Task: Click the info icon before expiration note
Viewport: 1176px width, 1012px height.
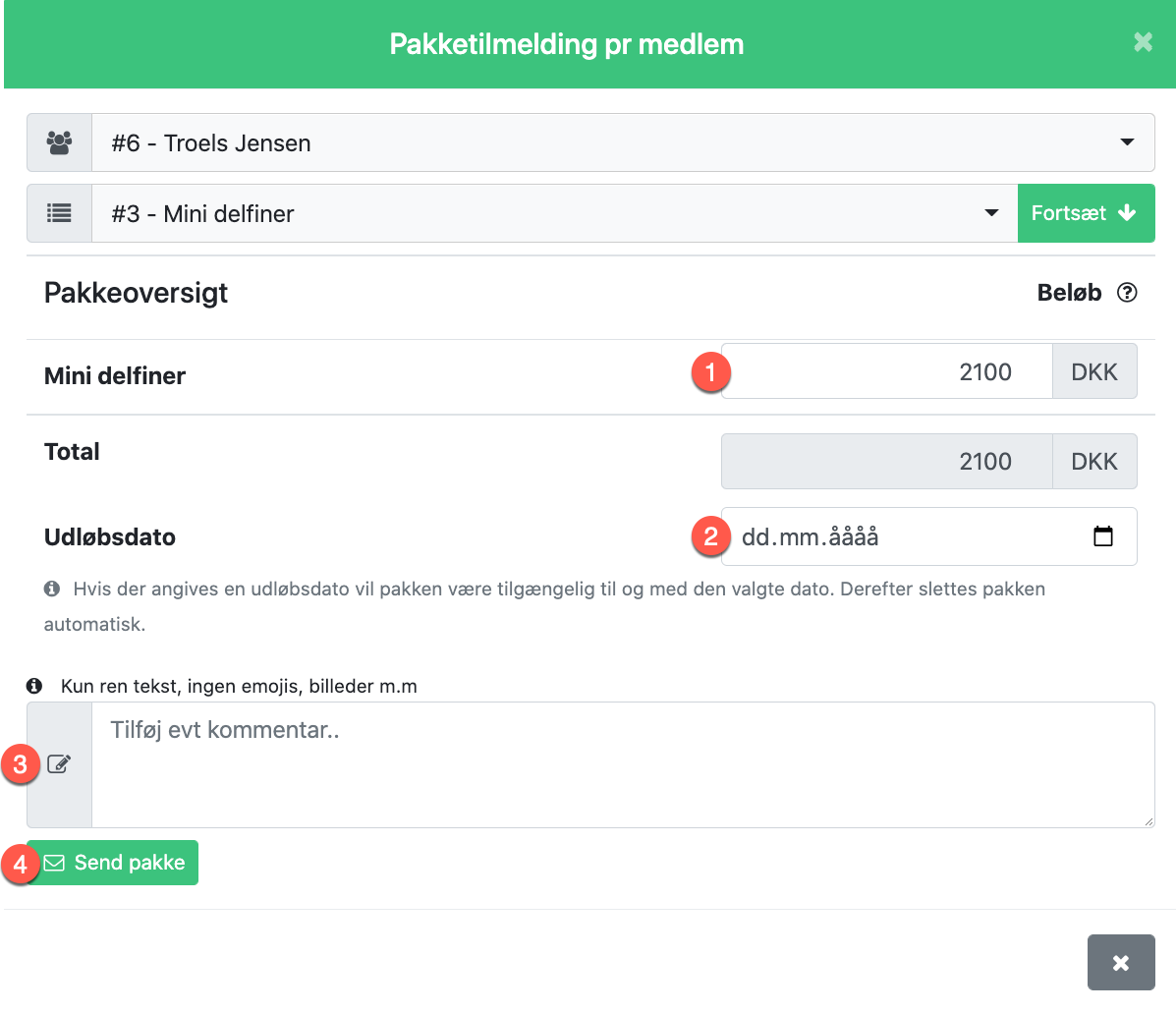Action: [52, 589]
